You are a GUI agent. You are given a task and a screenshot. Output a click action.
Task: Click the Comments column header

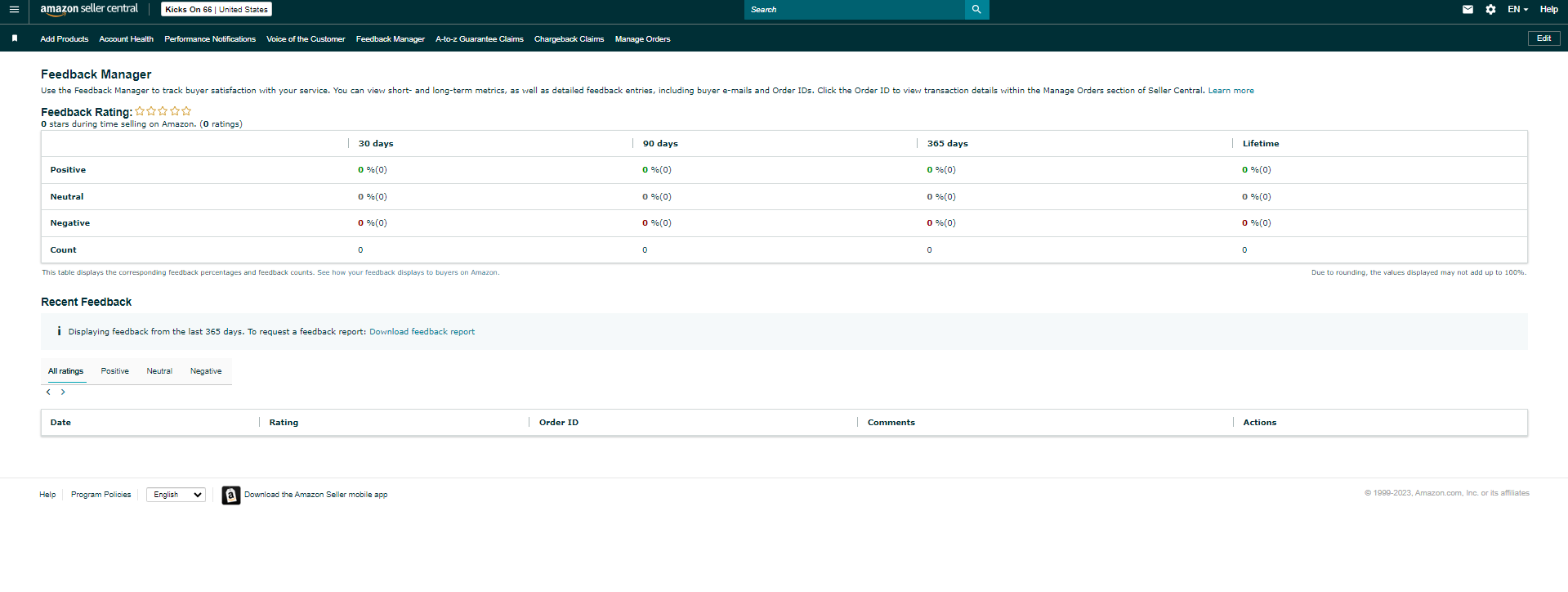(x=891, y=423)
